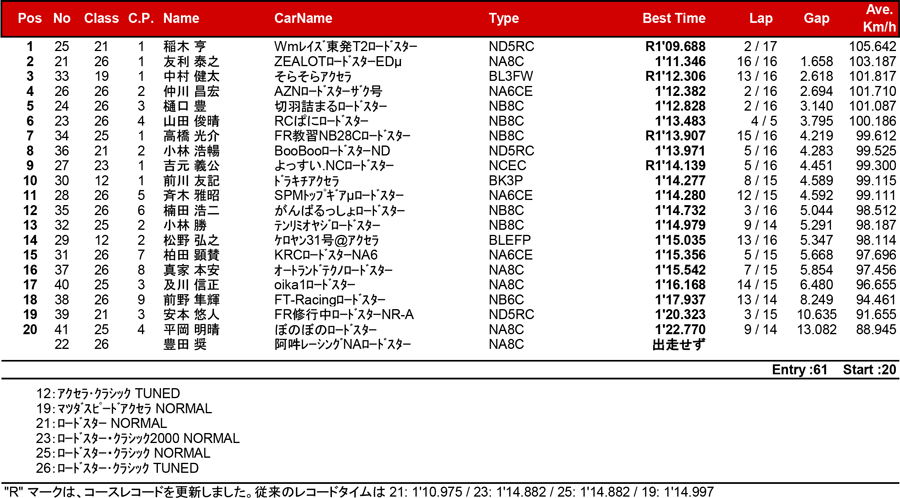
Task: Click average speed 105.642
Action: tap(872, 46)
